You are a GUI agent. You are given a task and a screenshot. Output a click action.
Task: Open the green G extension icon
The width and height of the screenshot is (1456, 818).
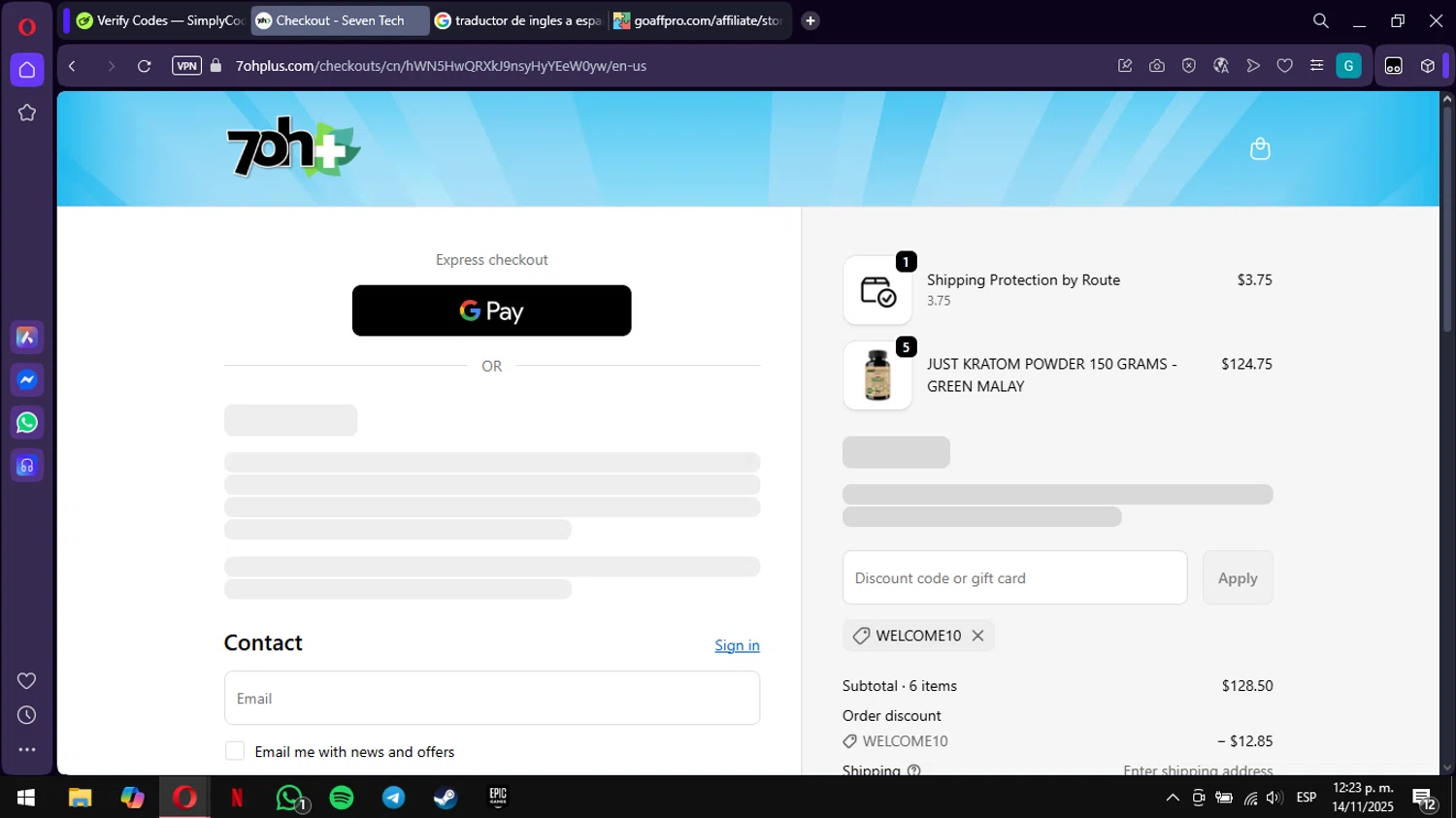1348,66
